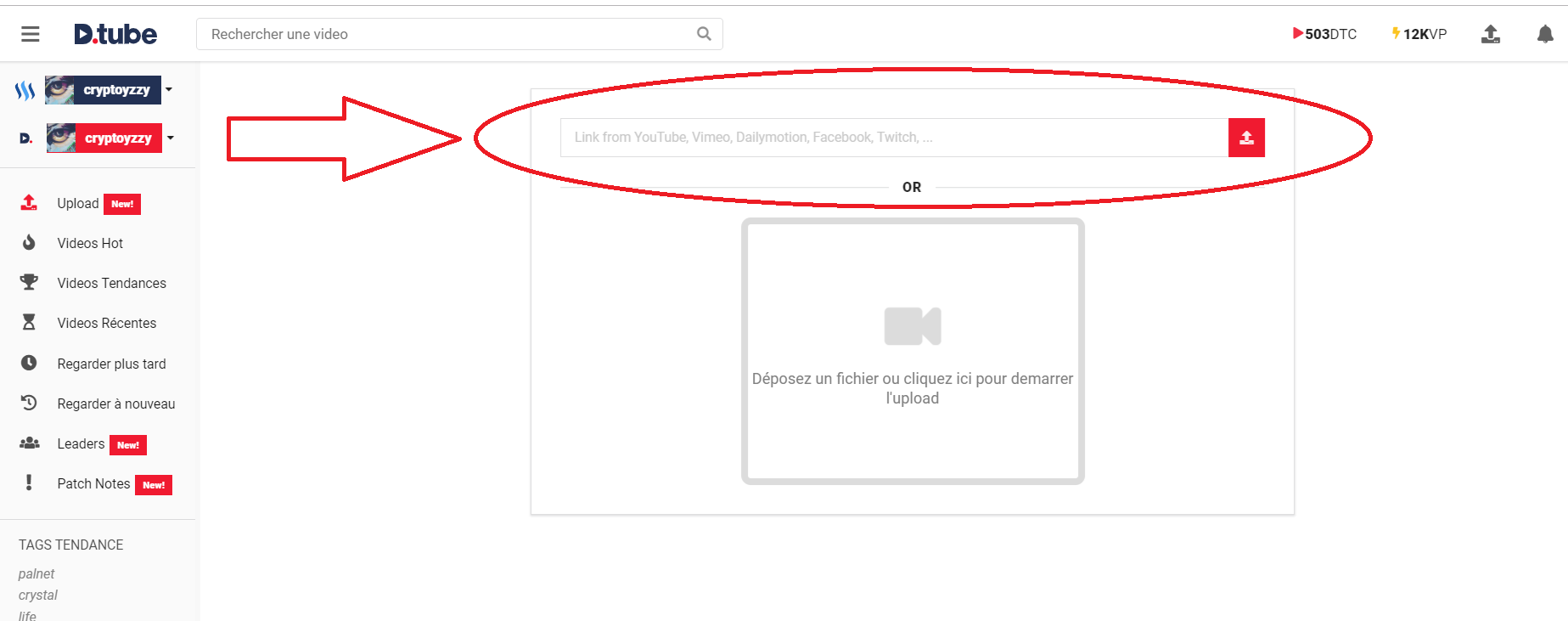Click the video camera icon in drop zone

pos(913,326)
